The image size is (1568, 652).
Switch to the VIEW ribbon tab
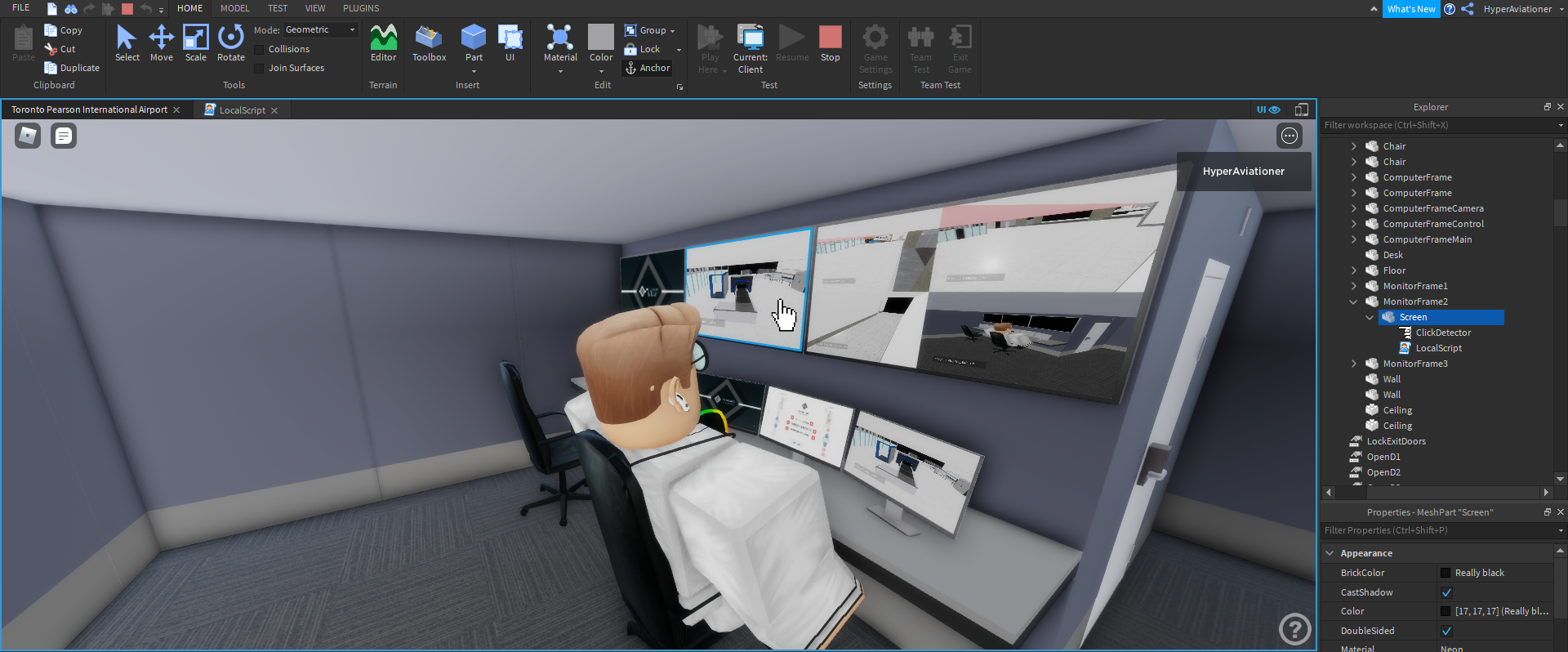[315, 8]
